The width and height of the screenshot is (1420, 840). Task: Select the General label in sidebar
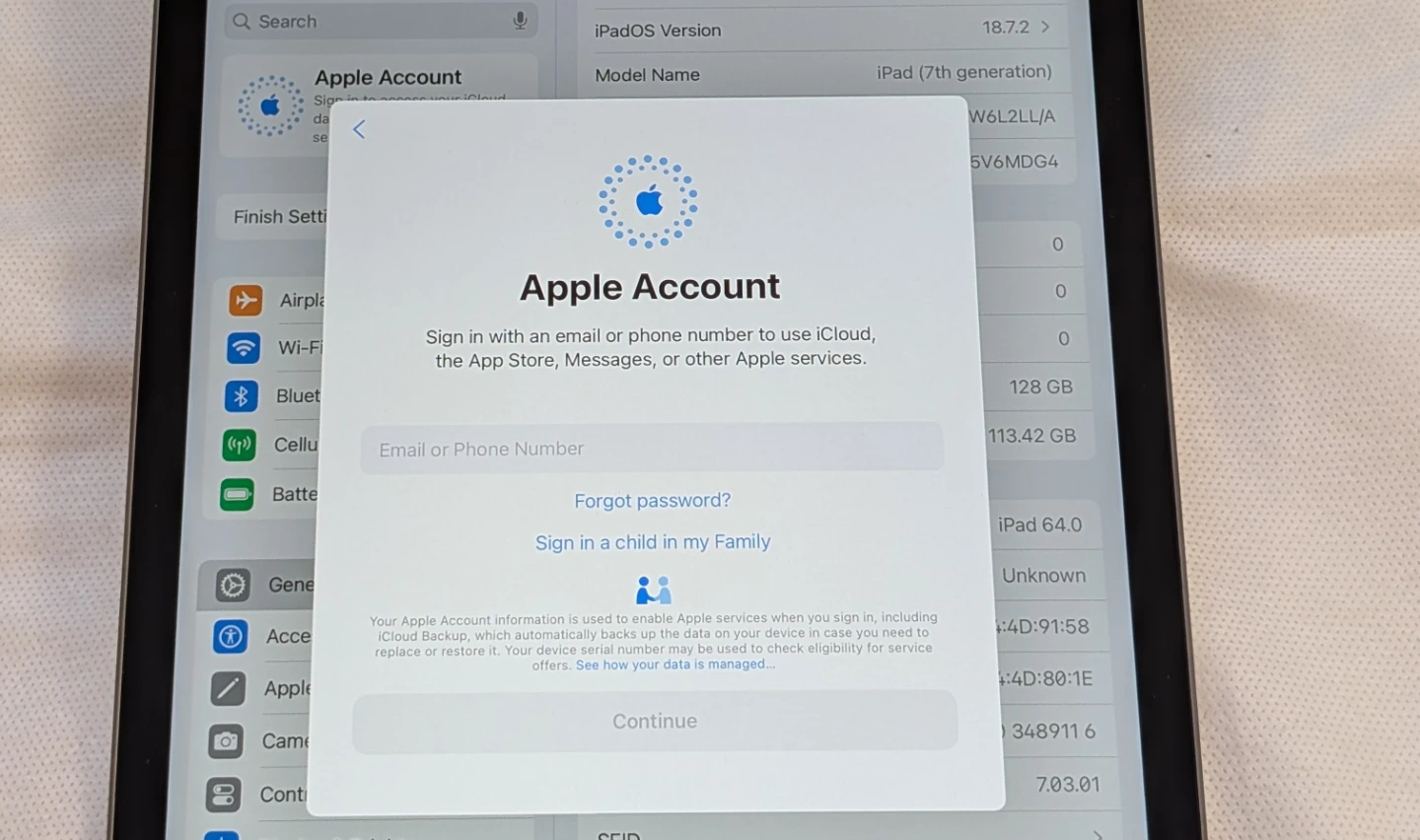tap(291, 586)
